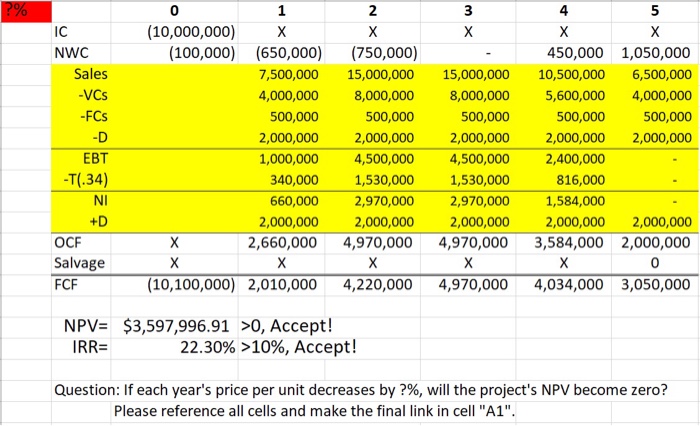This screenshot has height=426, width=700.
Task: Select the red cell A1 showing ?%
Action: 26,12
